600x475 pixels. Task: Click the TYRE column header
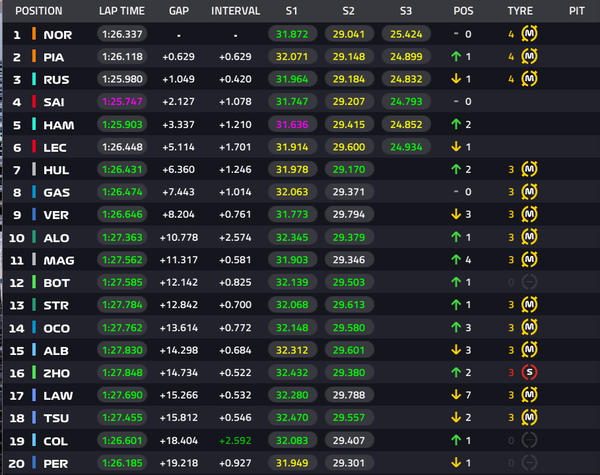[520, 11]
